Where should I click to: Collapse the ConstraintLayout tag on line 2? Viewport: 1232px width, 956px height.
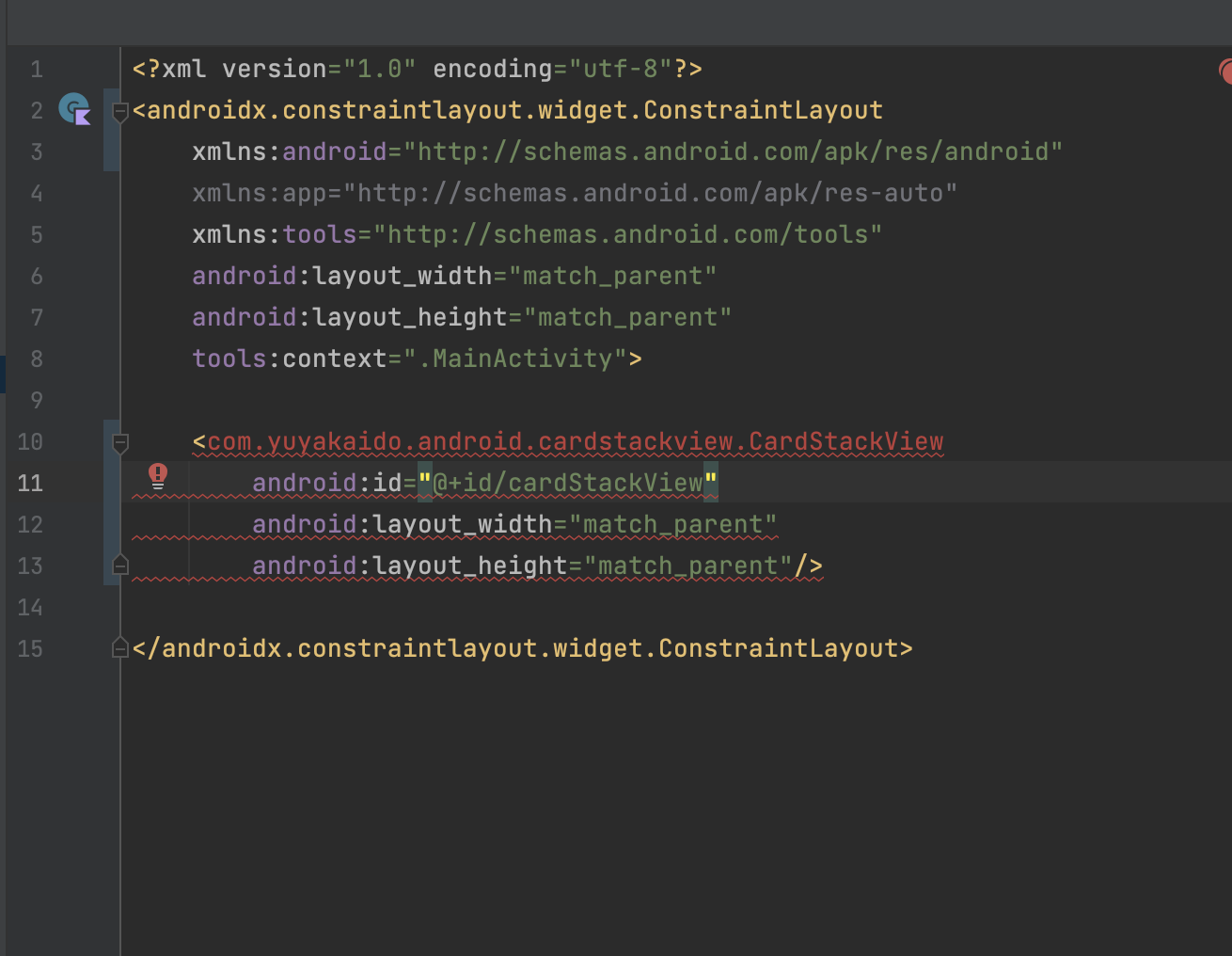coord(119,112)
